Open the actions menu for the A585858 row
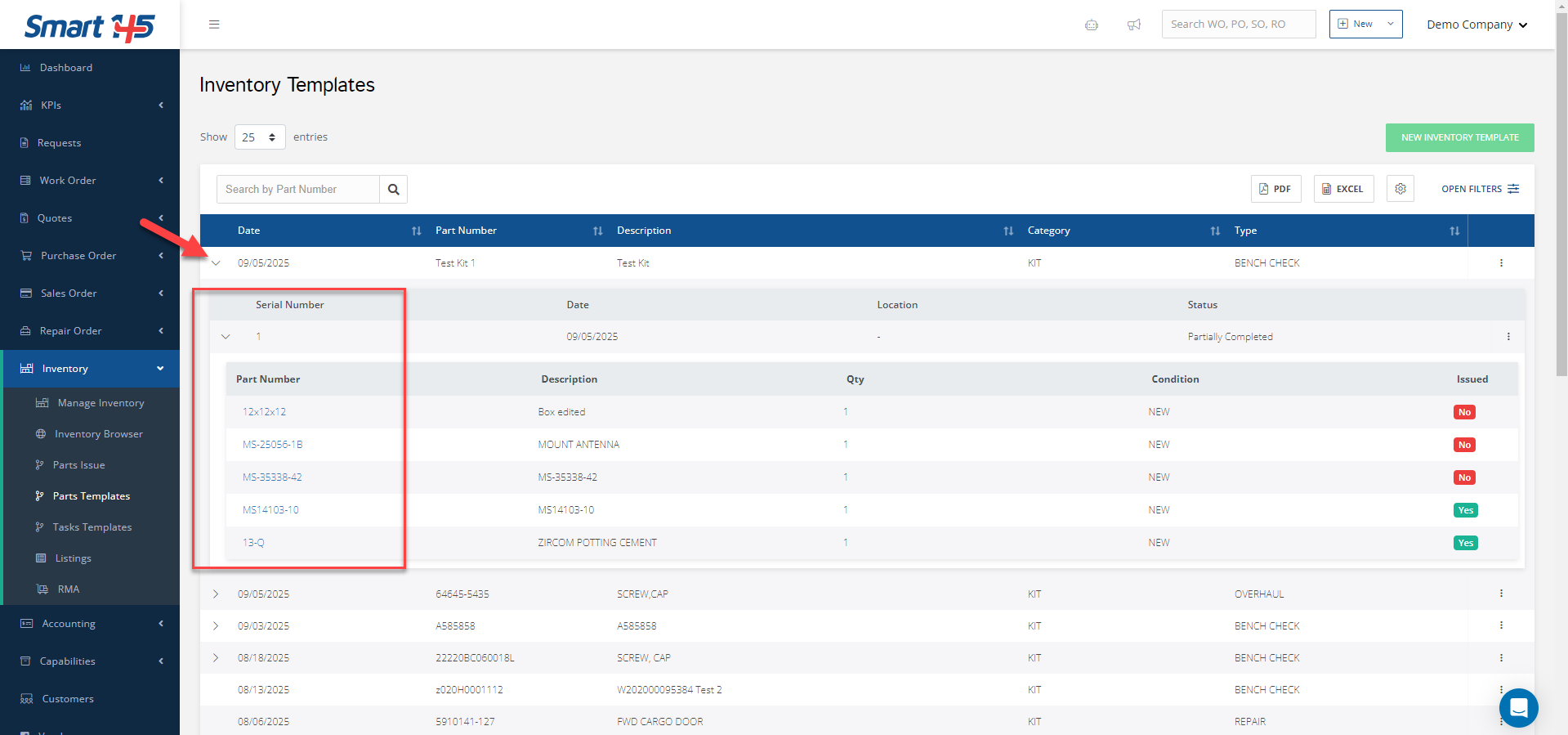This screenshot has height=735, width=1568. [1501, 625]
